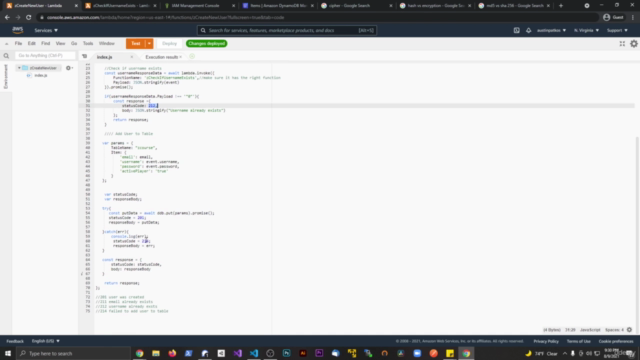The width and height of the screenshot is (640, 360).
Task: Click the tab list icon left of index.js
Action: point(84,56)
